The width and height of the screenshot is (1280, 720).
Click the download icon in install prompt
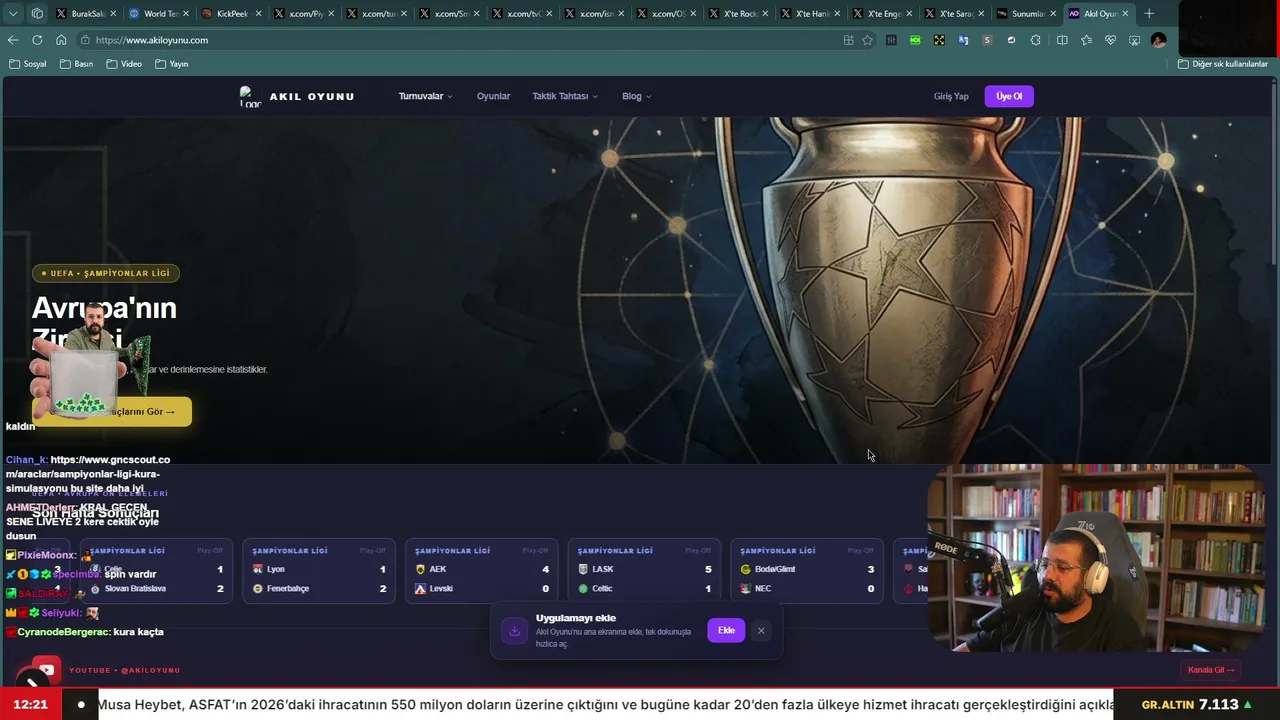[514, 631]
